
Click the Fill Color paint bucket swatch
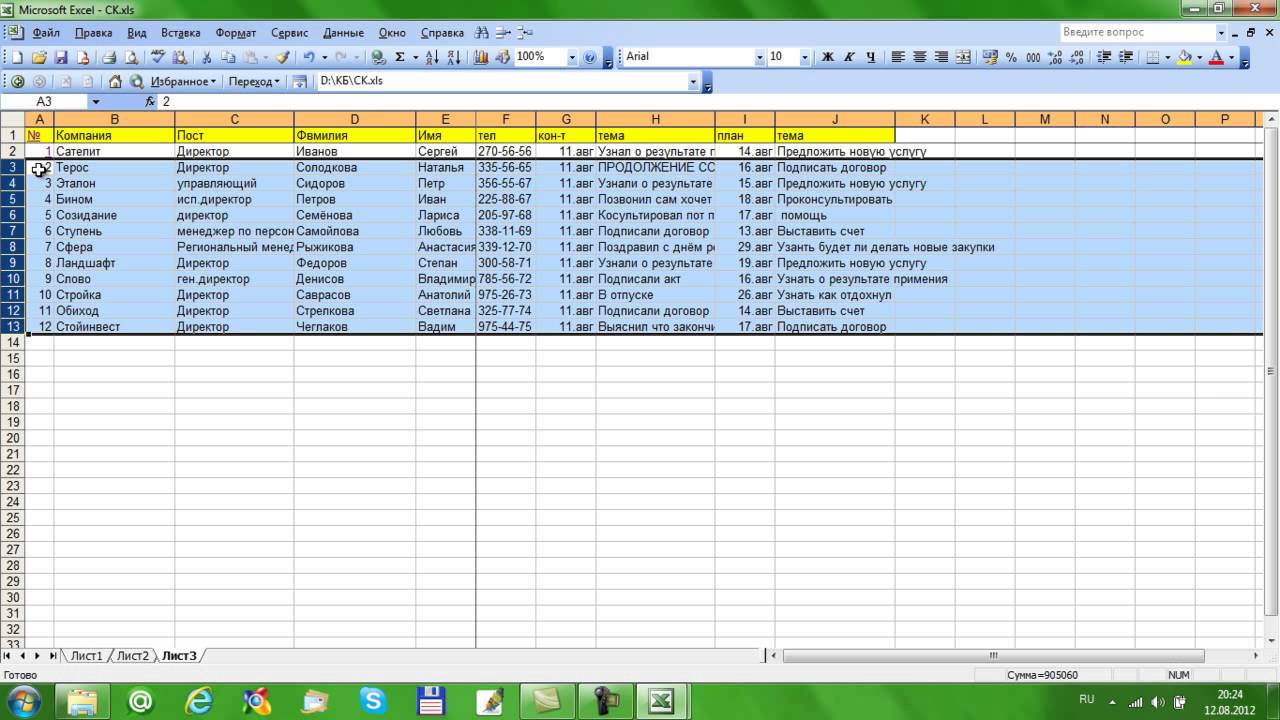[1185, 57]
